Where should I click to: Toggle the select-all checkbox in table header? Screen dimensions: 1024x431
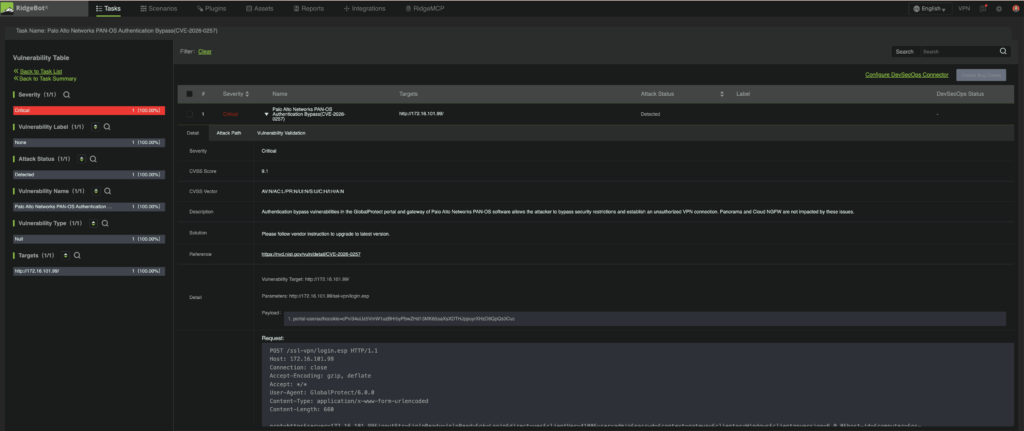click(x=189, y=94)
